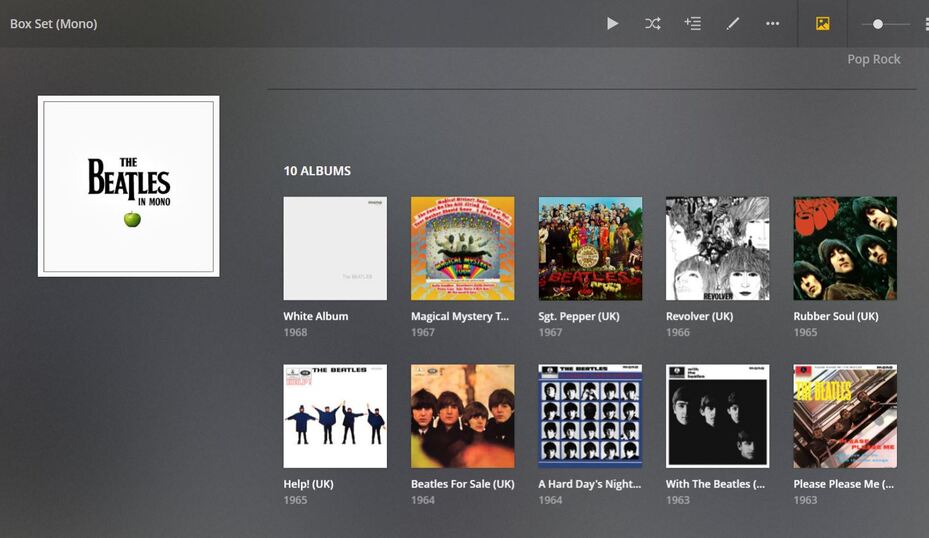Open Help! (UK) album cover

[335, 416]
